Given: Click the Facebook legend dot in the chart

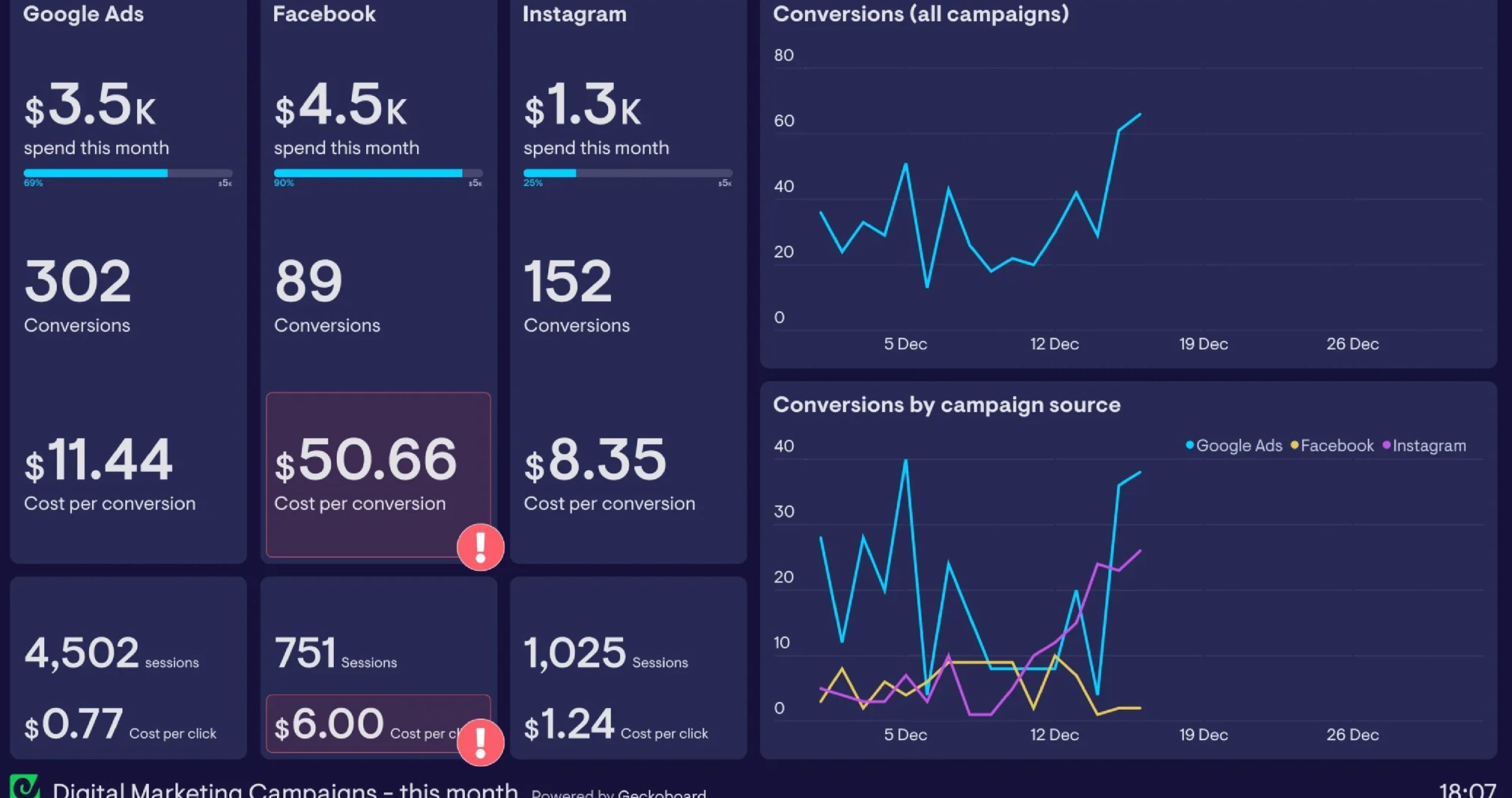Looking at the screenshot, I should 1294,445.
